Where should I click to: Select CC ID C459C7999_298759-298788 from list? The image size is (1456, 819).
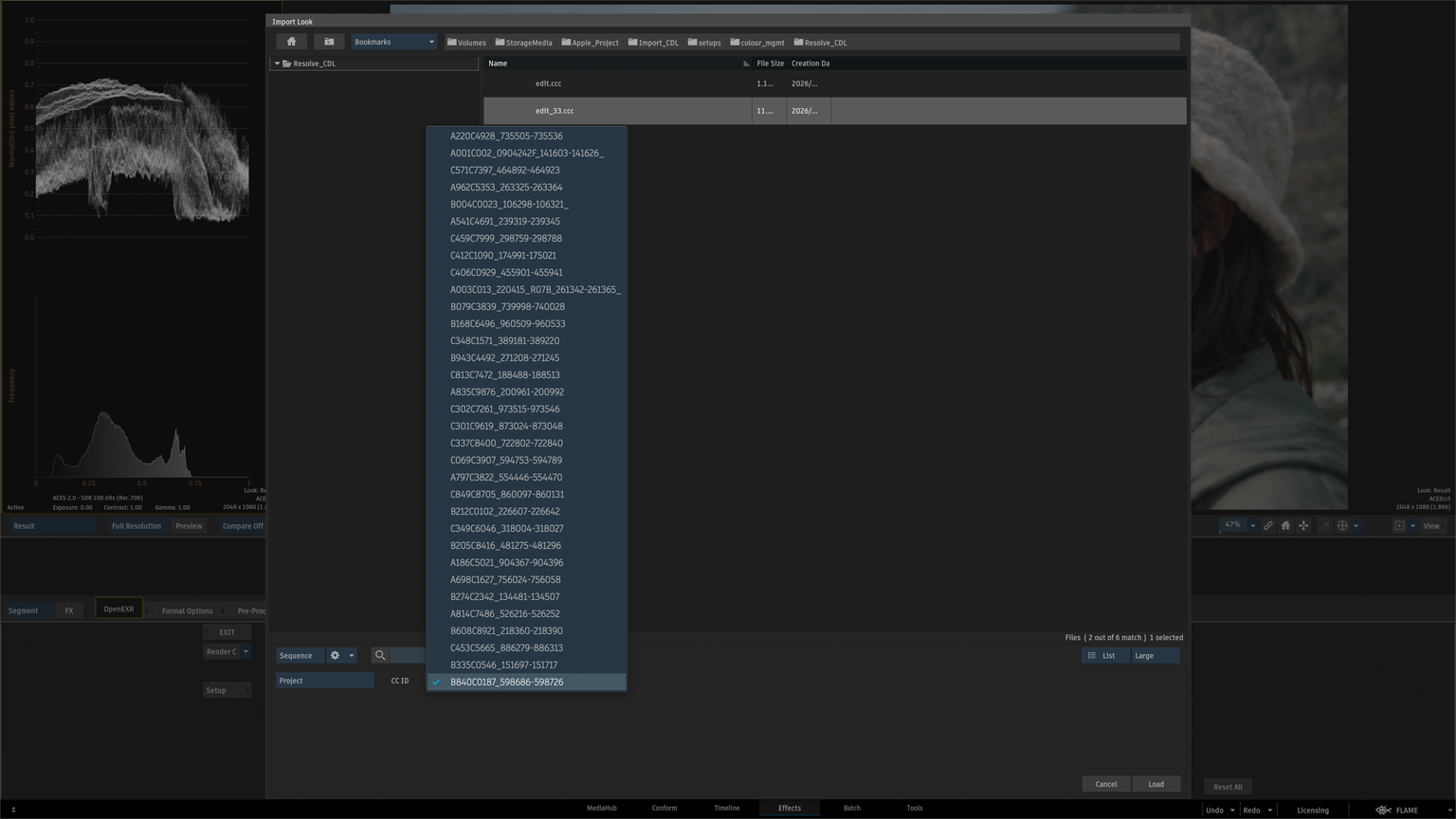tap(505, 239)
